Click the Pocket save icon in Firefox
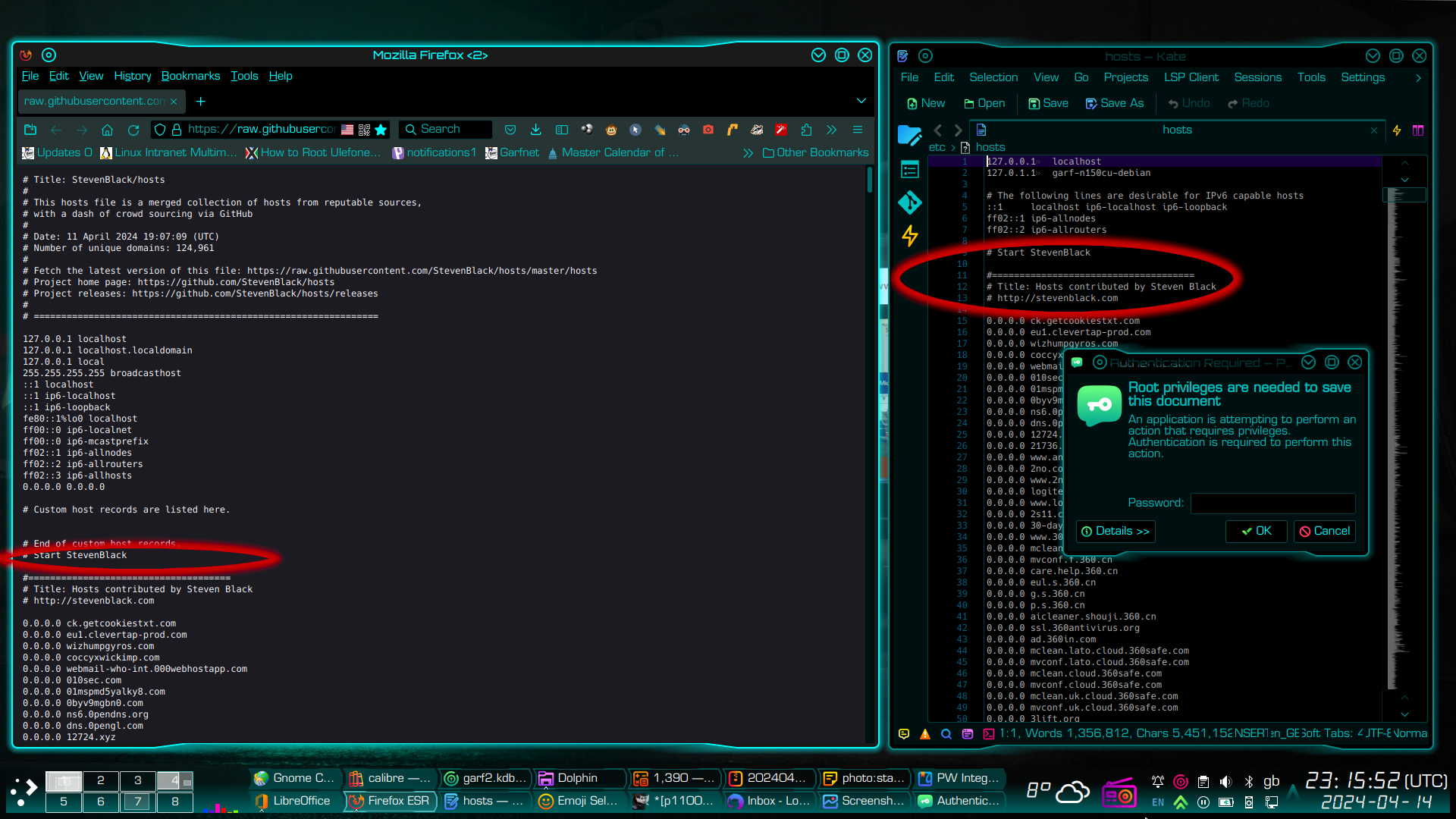The height and width of the screenshot is (819, 1456). (x=510, y=130)
